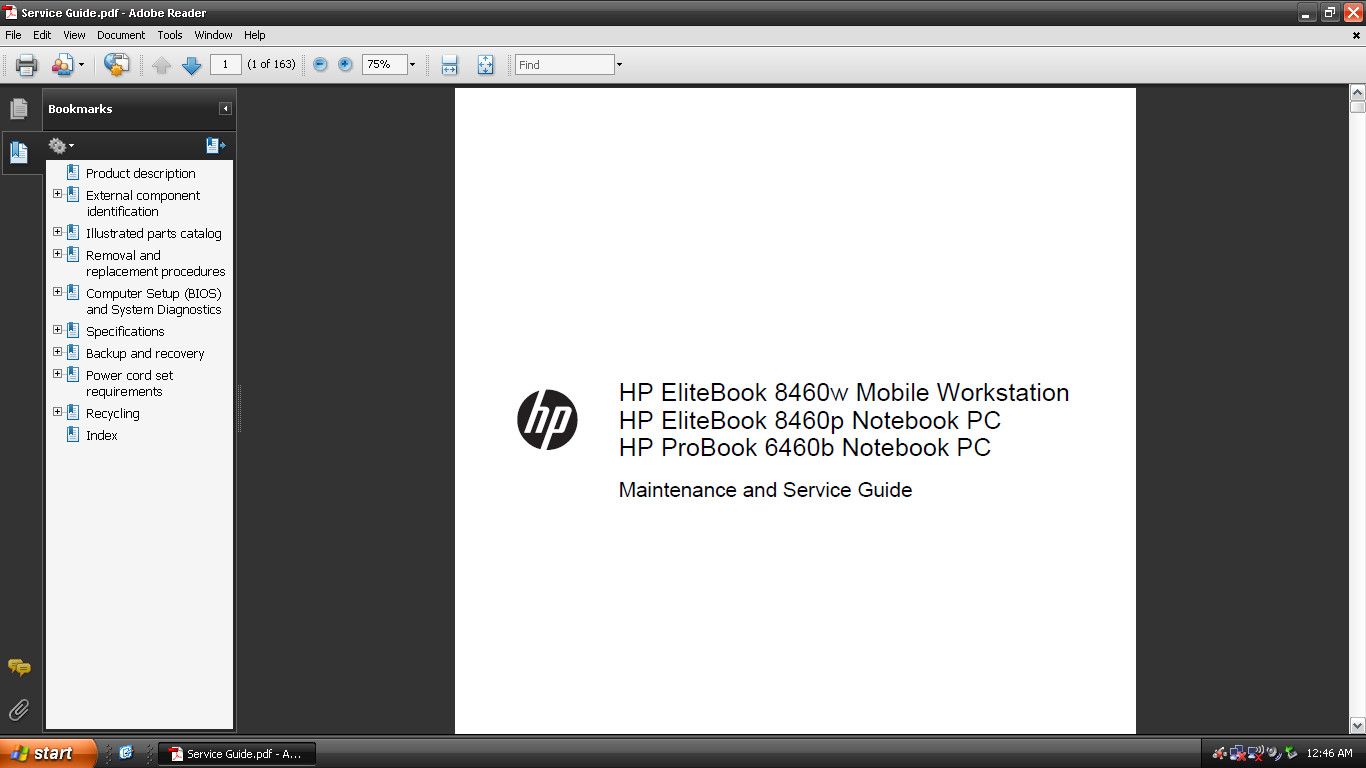Expand the External component identification bookmark
Screen dimensions: 1366x768
(58, 194)
